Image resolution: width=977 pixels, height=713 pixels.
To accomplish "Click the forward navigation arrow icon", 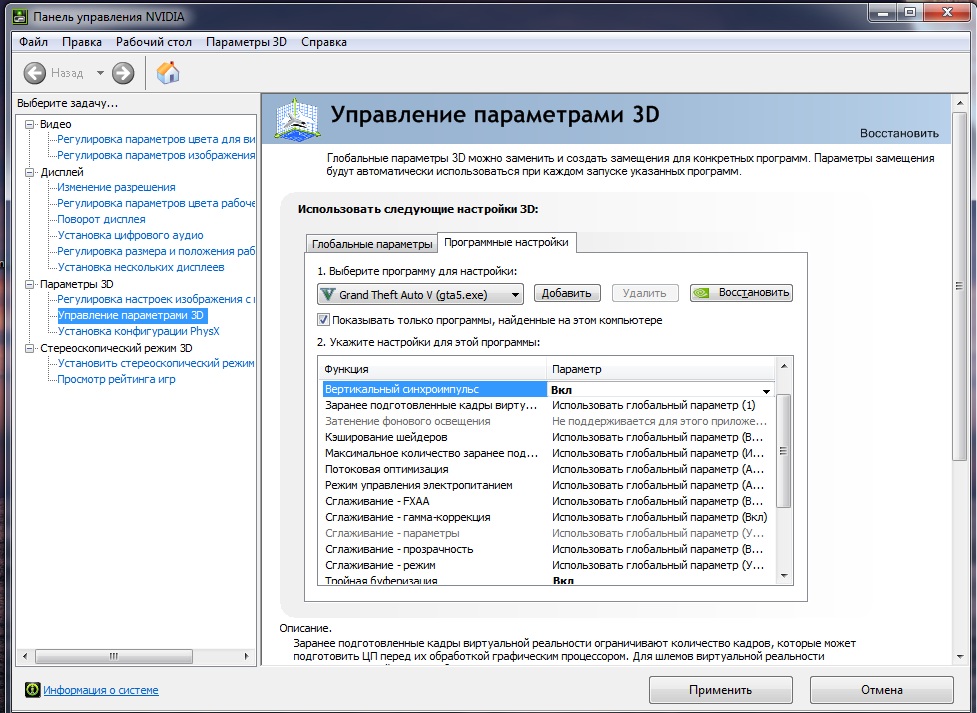I will (123, 73).
